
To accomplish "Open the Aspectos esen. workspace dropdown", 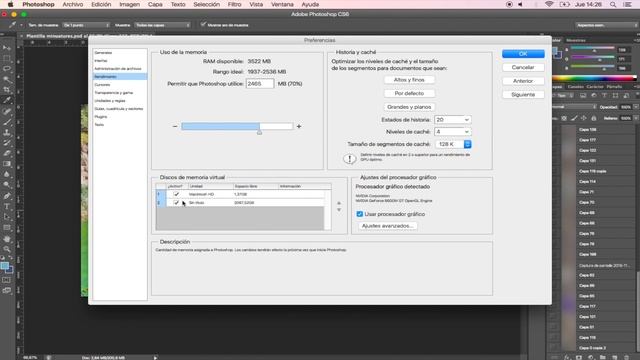I will (606, 25).
